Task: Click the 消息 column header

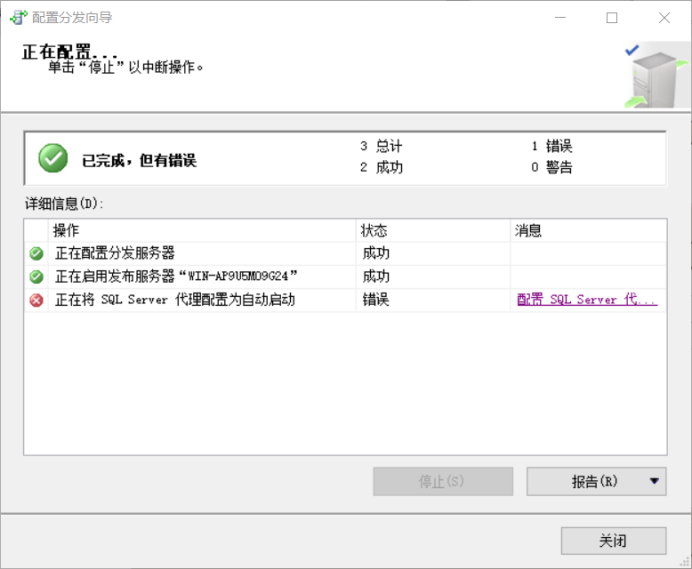Action: [x=587, y=231]
